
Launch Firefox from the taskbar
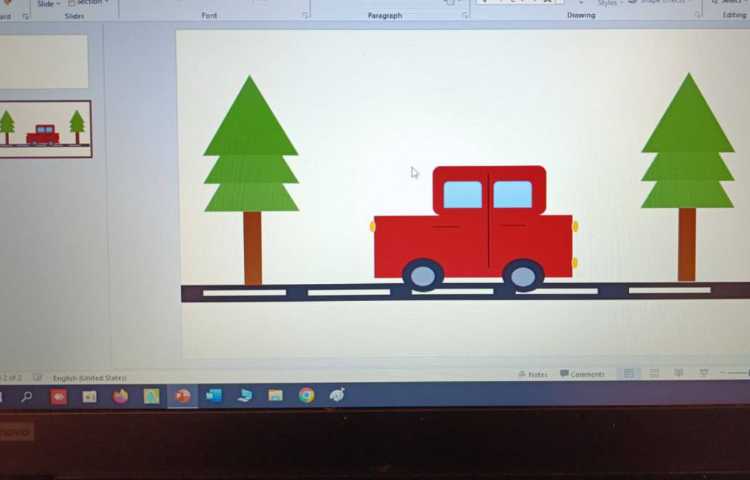tap(120, 396)
